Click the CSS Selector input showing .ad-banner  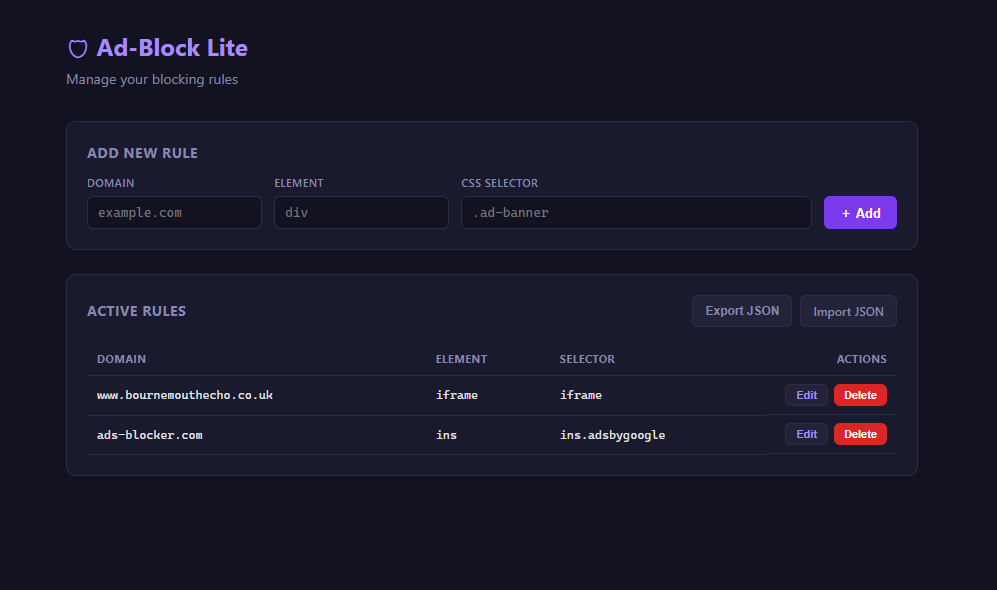coord(636,212)
